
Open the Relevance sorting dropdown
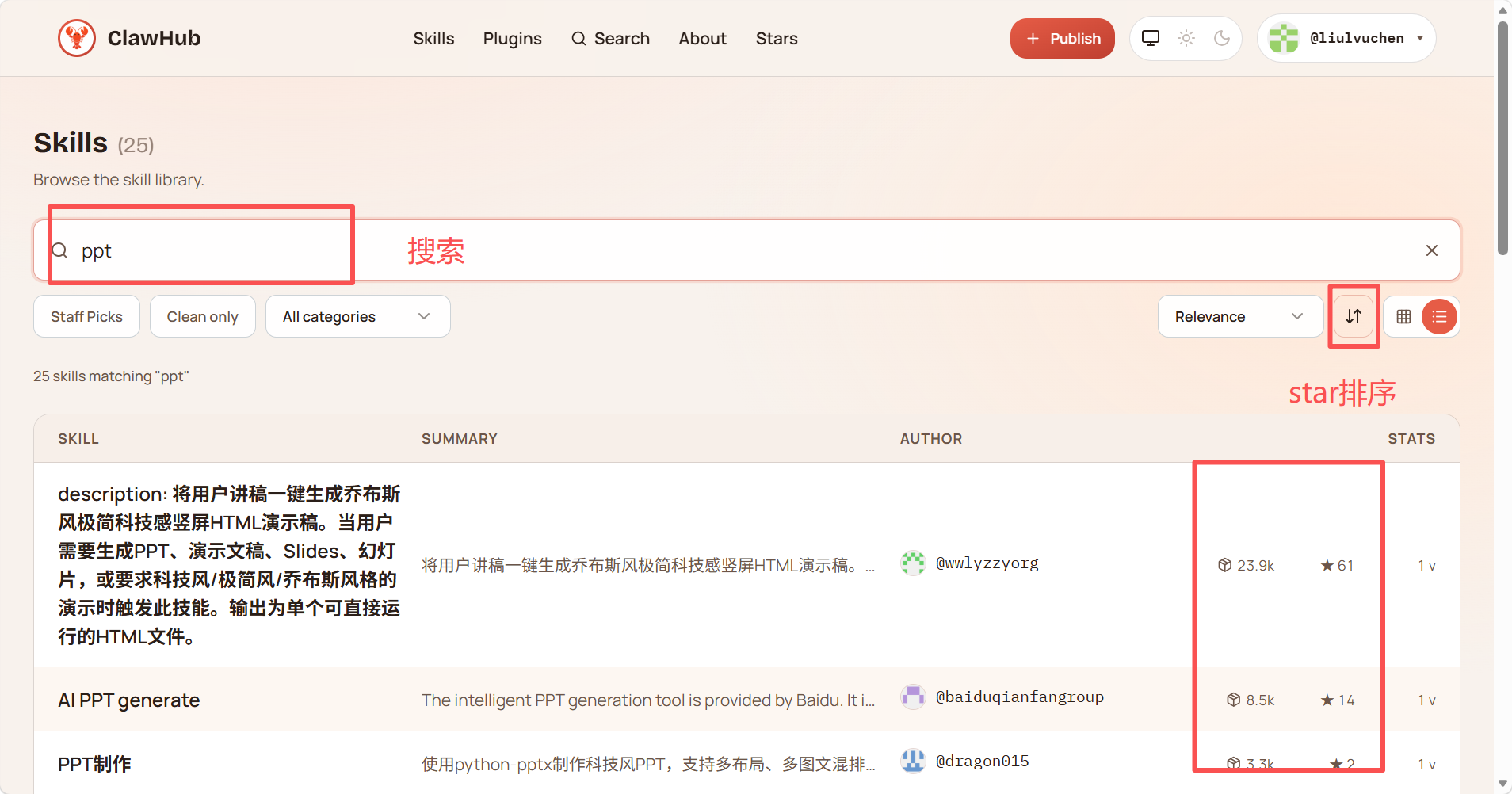1239,316
